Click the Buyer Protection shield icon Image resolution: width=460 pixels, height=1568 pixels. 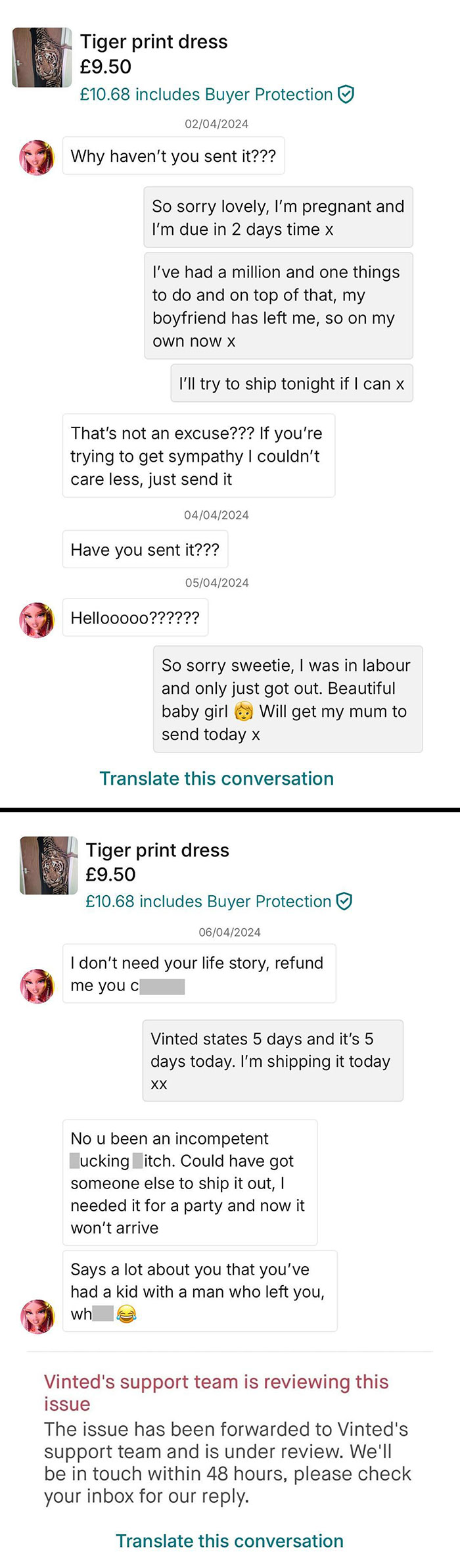[x=346, y=94]
